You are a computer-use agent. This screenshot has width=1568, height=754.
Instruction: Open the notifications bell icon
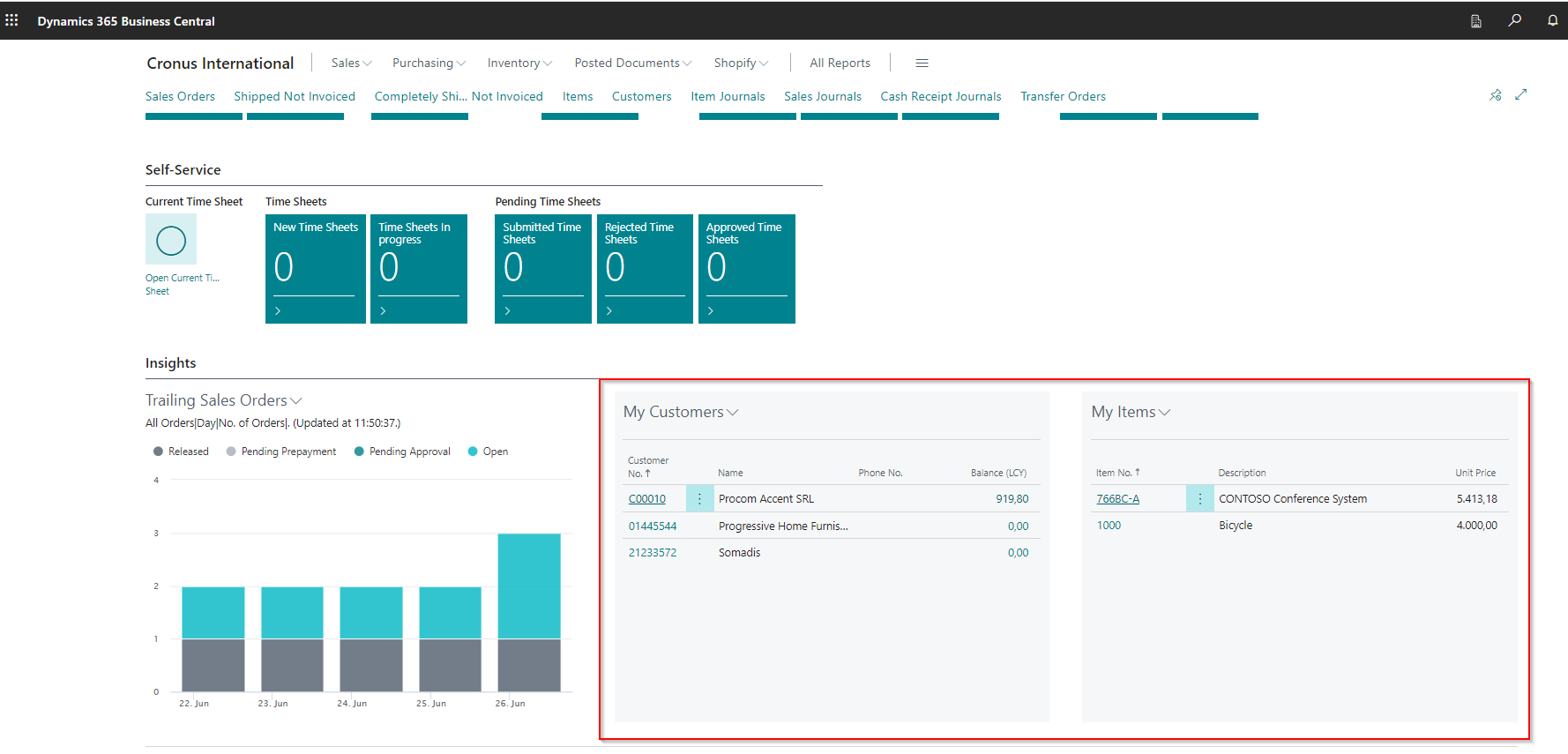pyautogui.click(x=1552, y=20)
